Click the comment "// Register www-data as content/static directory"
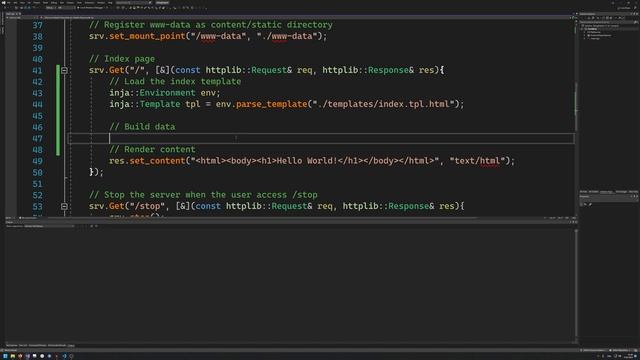This screenshot has width=640, height=360. [x=211, y=25]
